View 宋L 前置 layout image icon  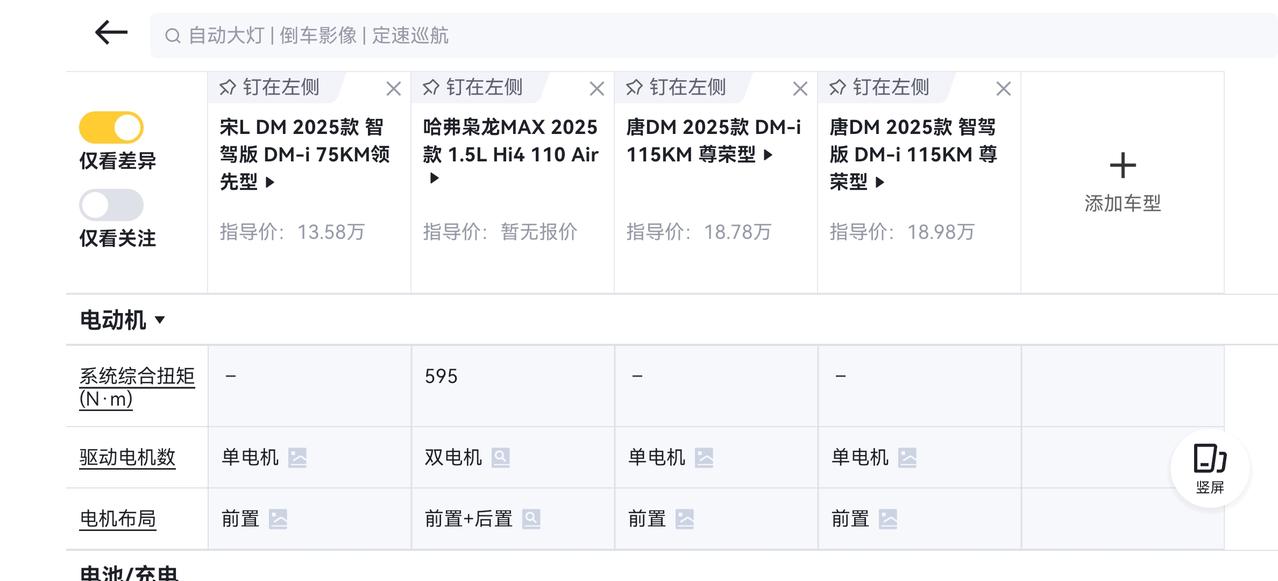click(x=278, y=519)
